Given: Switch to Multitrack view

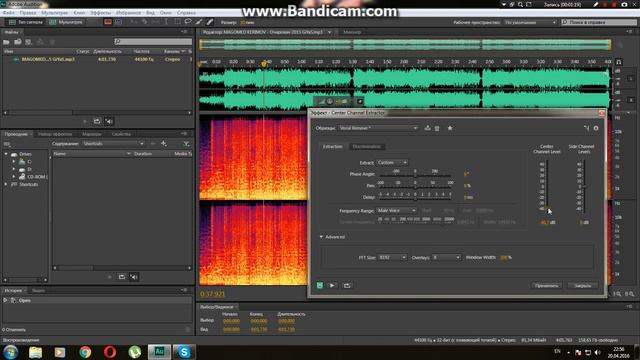Looking at the screenshot, I should [66, 22].
